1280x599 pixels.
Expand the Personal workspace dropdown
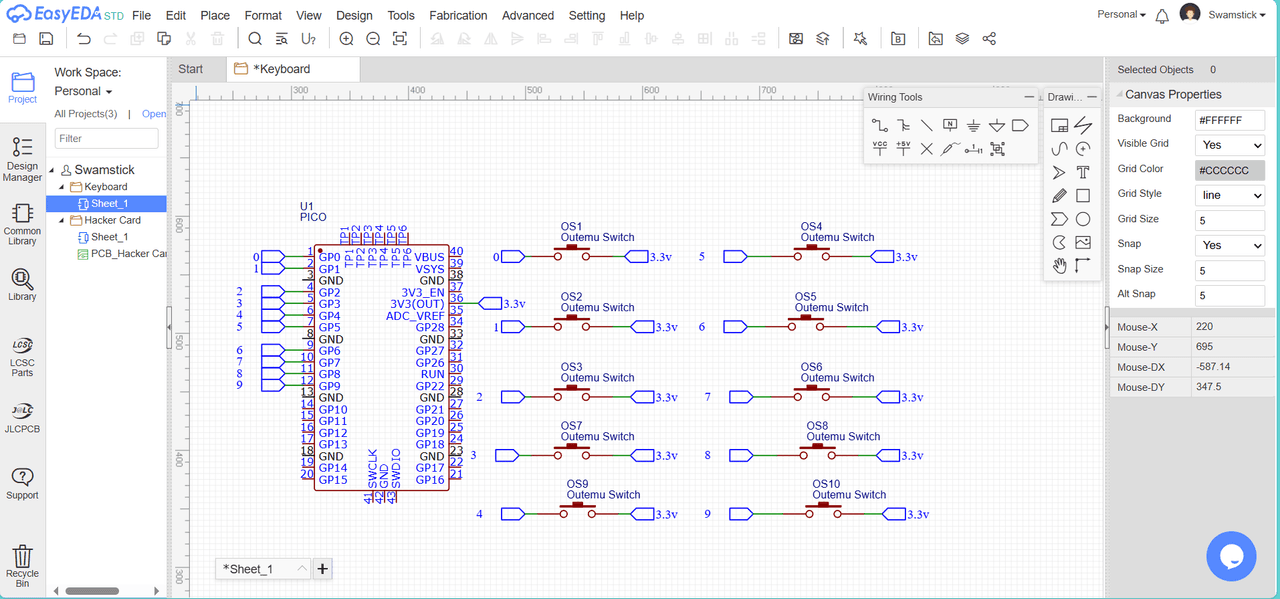(x=83, y=91)
